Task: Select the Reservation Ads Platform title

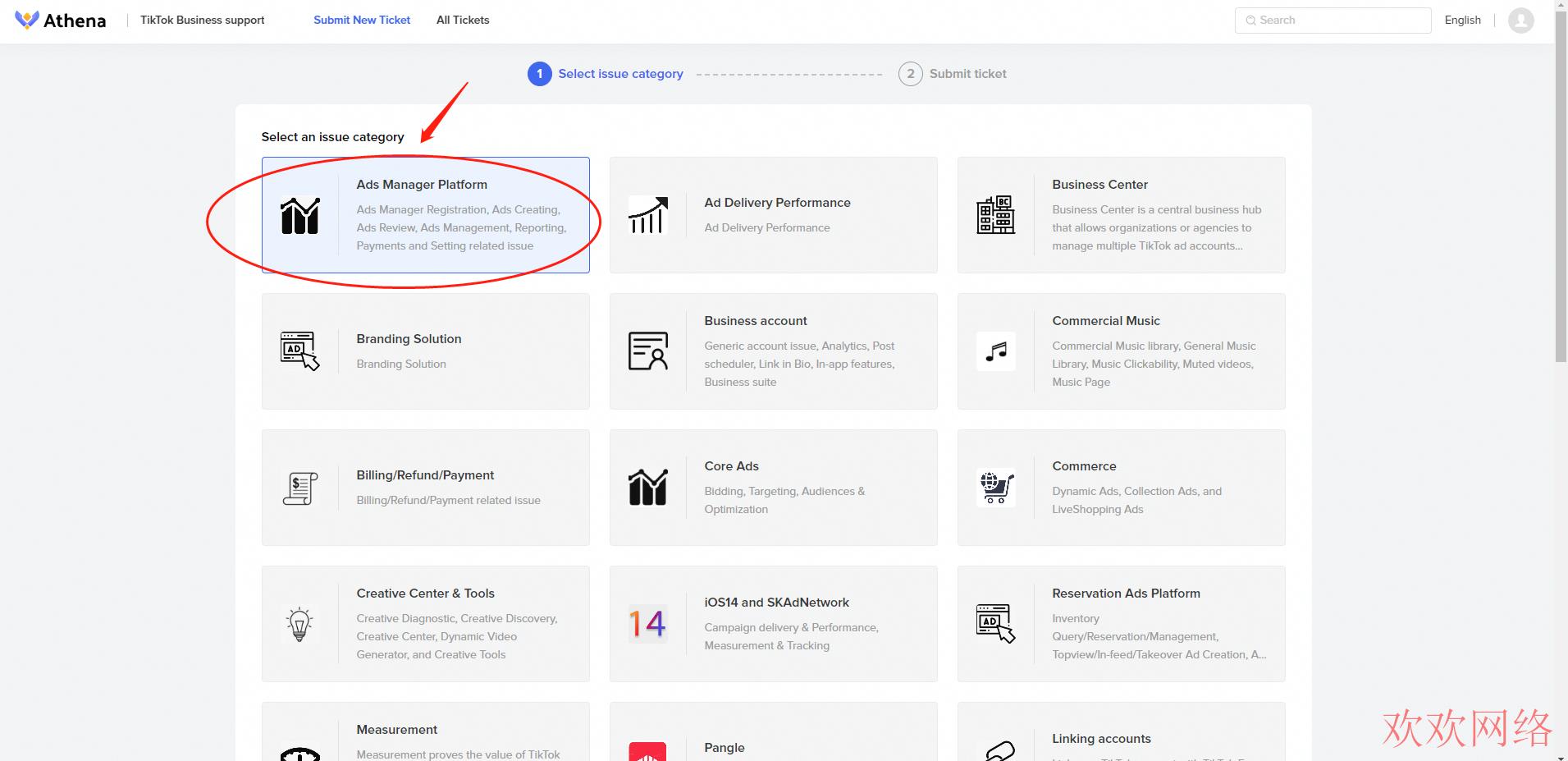Action: point(1126,594)
